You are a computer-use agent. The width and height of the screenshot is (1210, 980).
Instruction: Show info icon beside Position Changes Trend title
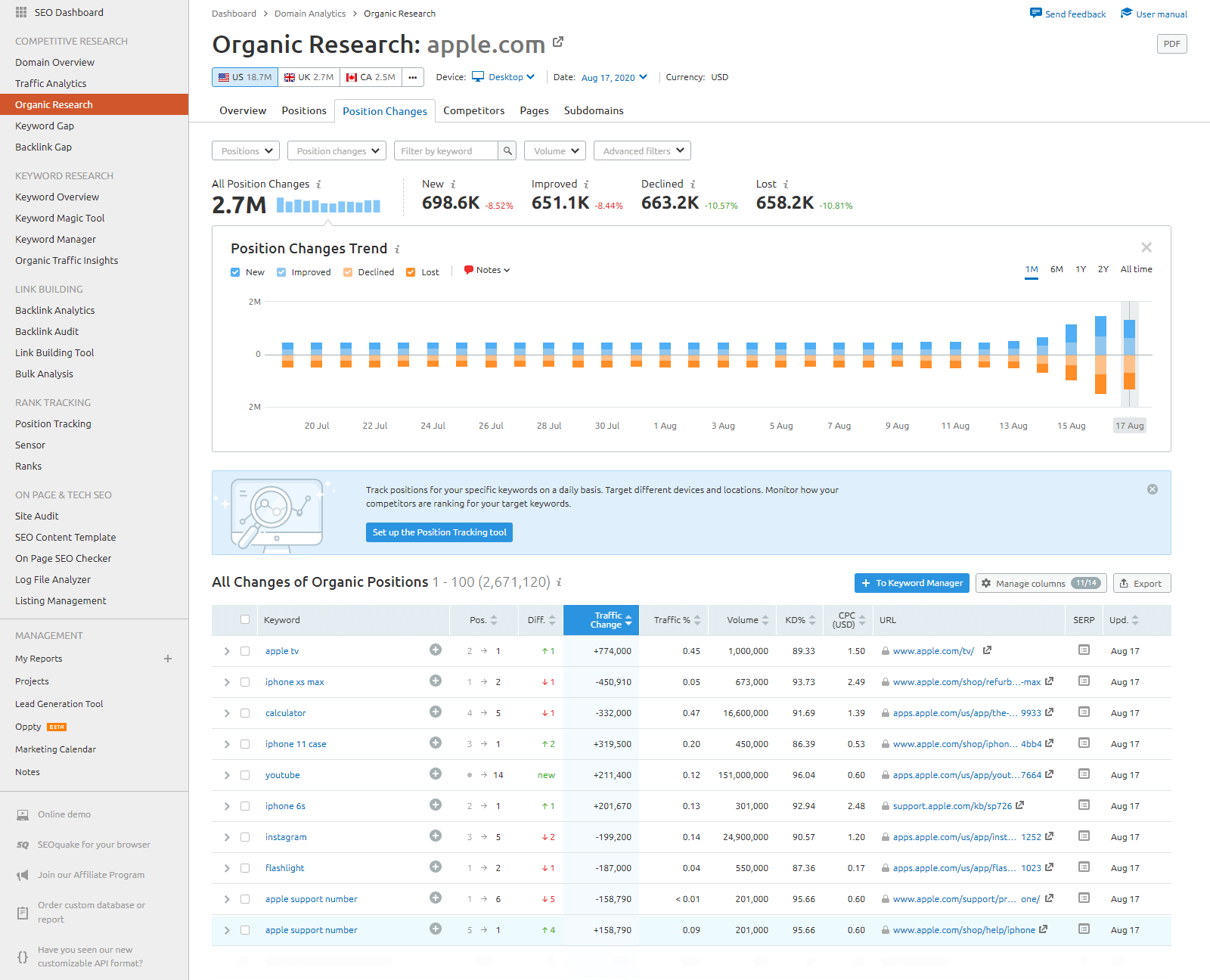click(397, 249)
